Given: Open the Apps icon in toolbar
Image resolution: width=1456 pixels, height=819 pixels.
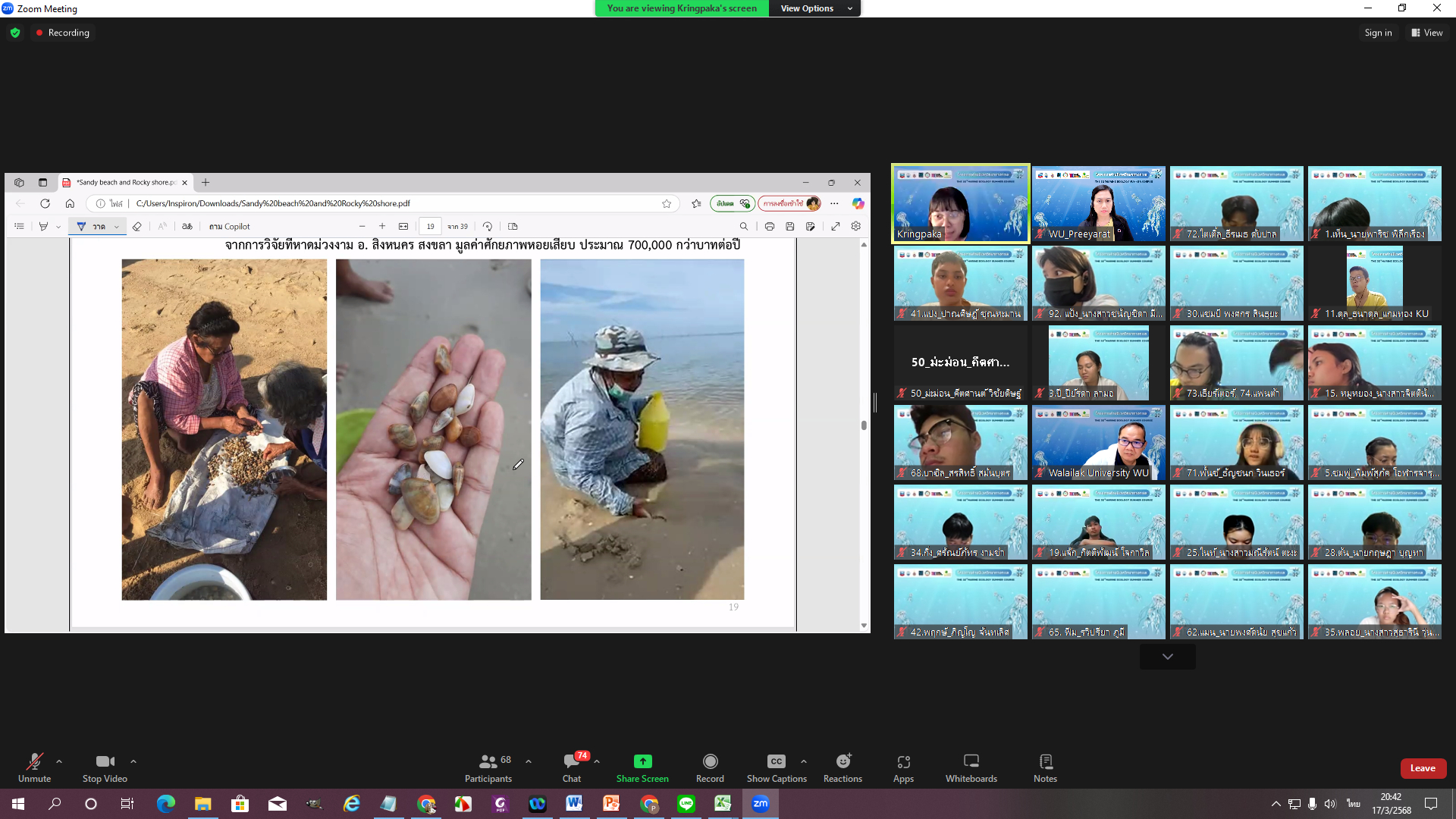Looking at the screenshot, I should pyautogui.click(x=903, y=766).
